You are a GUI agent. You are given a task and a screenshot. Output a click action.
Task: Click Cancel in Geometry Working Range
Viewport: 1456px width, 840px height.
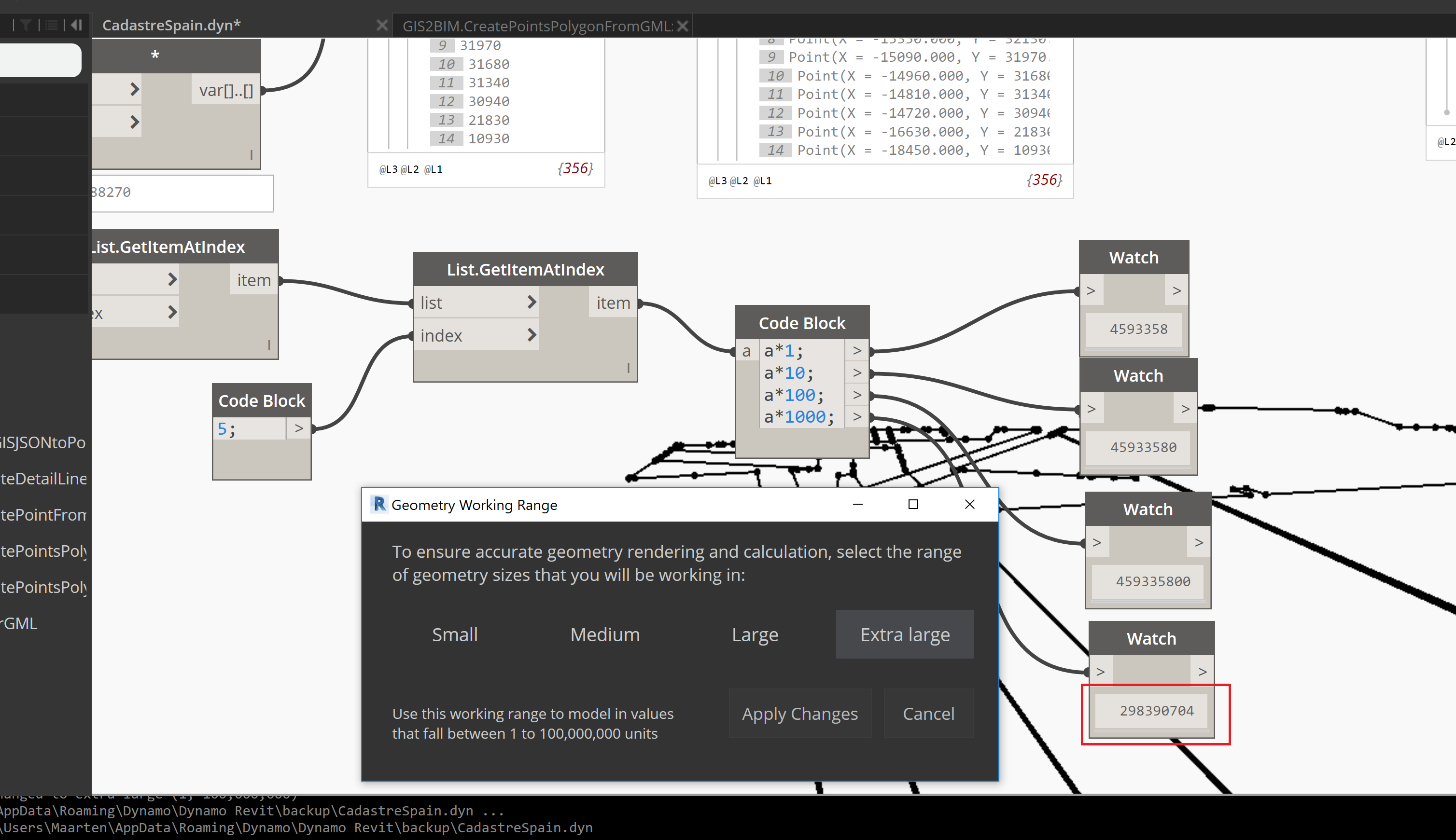(x=928, y=713)
